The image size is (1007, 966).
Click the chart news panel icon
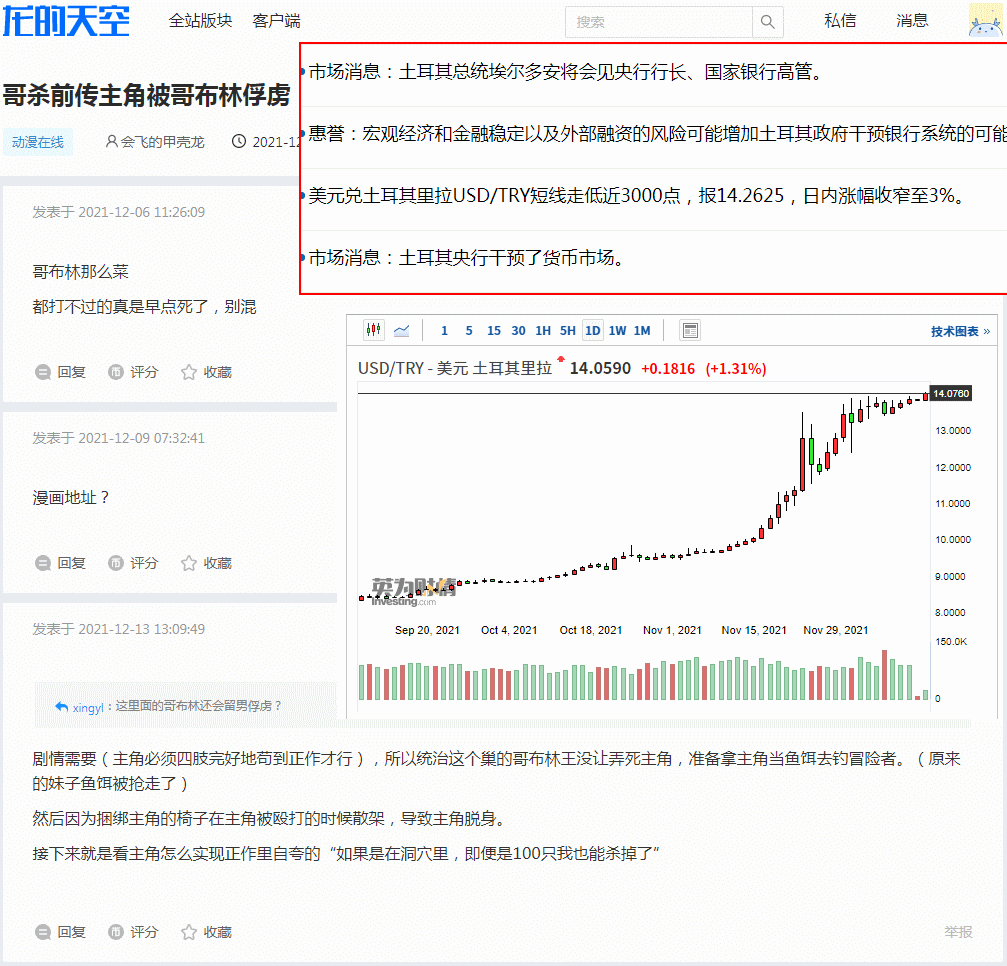(x=690, y=330)
